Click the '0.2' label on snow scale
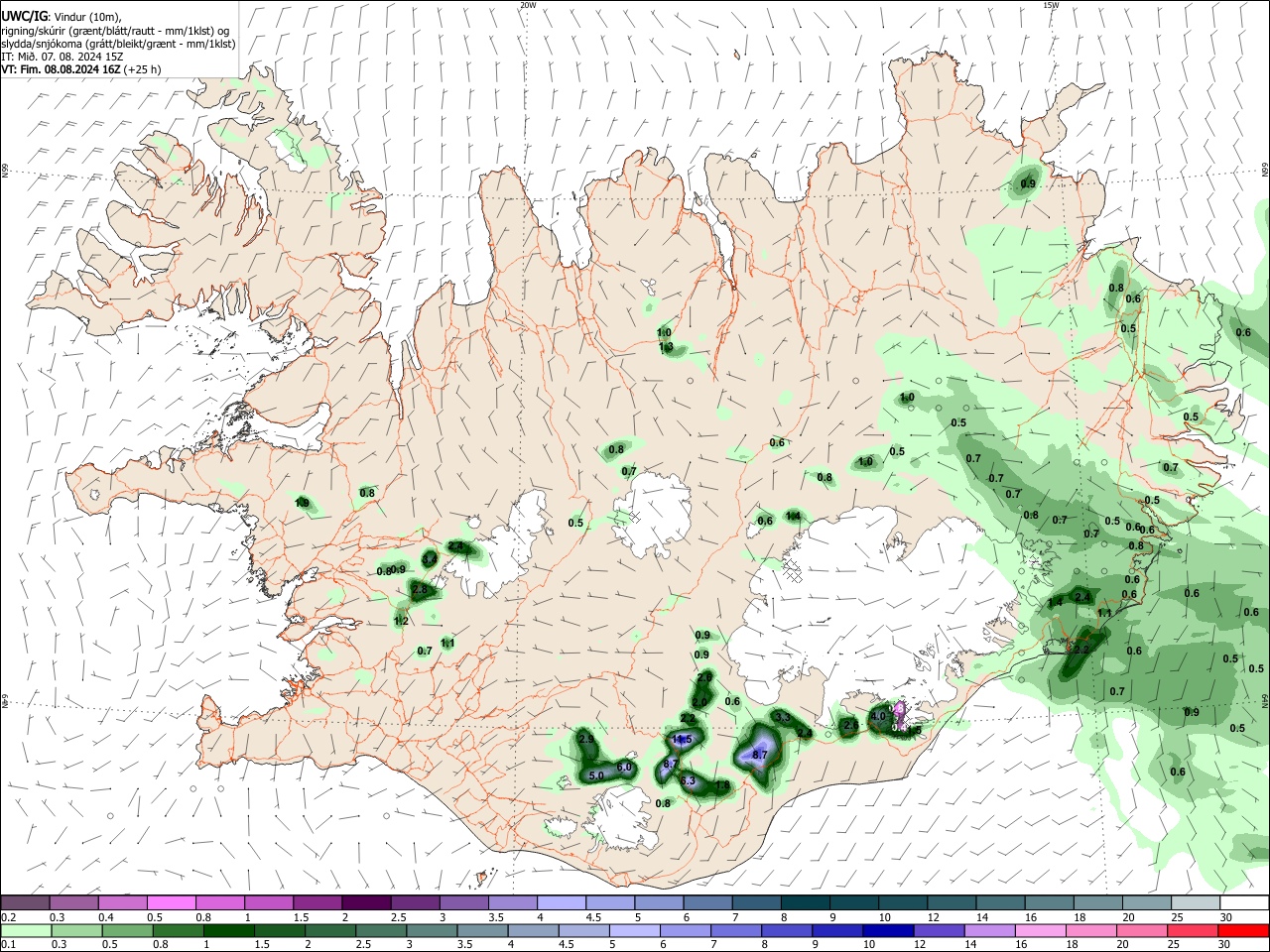The width and height of the screenshot is (1270, 952). [8, 917]
